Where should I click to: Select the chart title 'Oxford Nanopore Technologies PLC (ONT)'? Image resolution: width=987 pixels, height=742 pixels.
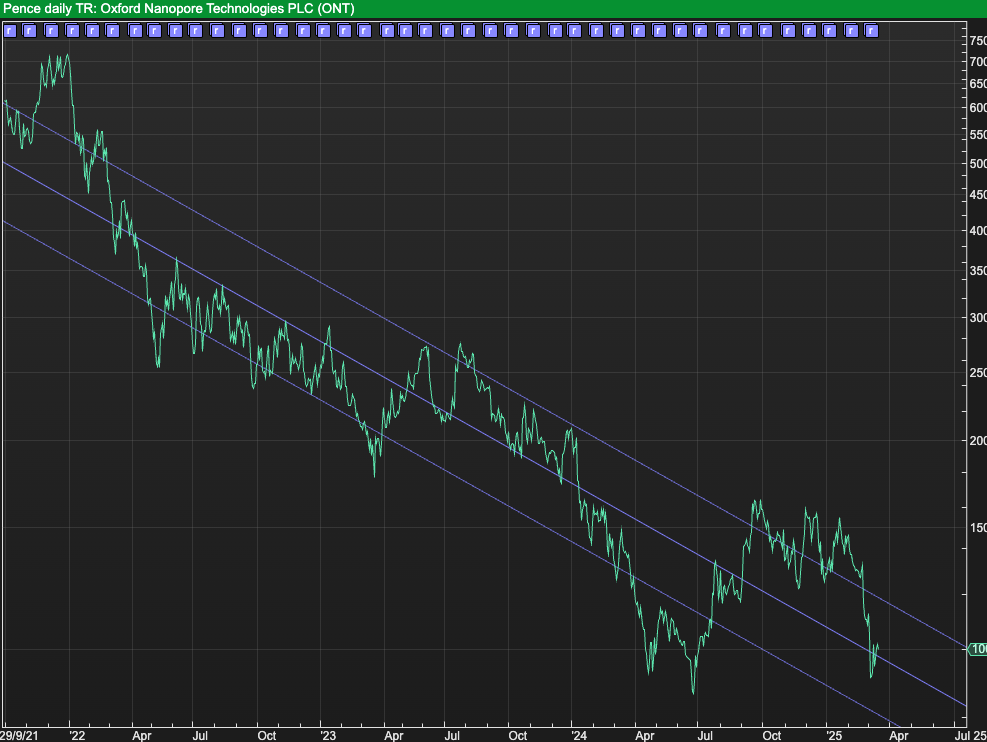[x=227, y=9]
